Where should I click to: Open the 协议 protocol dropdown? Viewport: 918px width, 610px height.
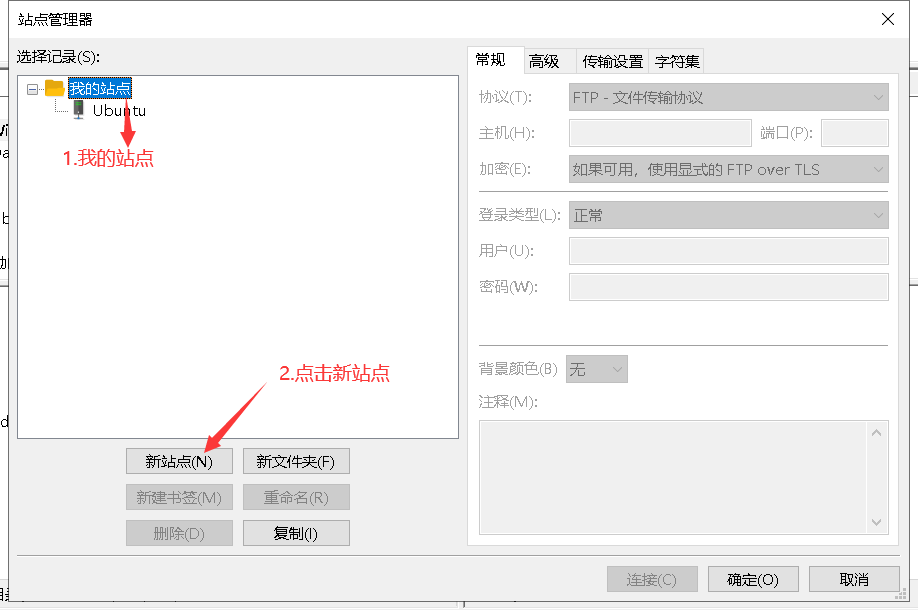tap(728, 97)
